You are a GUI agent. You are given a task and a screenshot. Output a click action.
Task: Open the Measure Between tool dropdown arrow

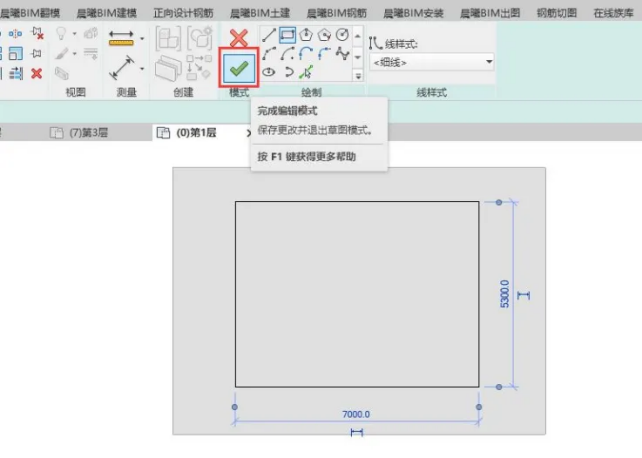pyautogui.click(x=142, y=39)
